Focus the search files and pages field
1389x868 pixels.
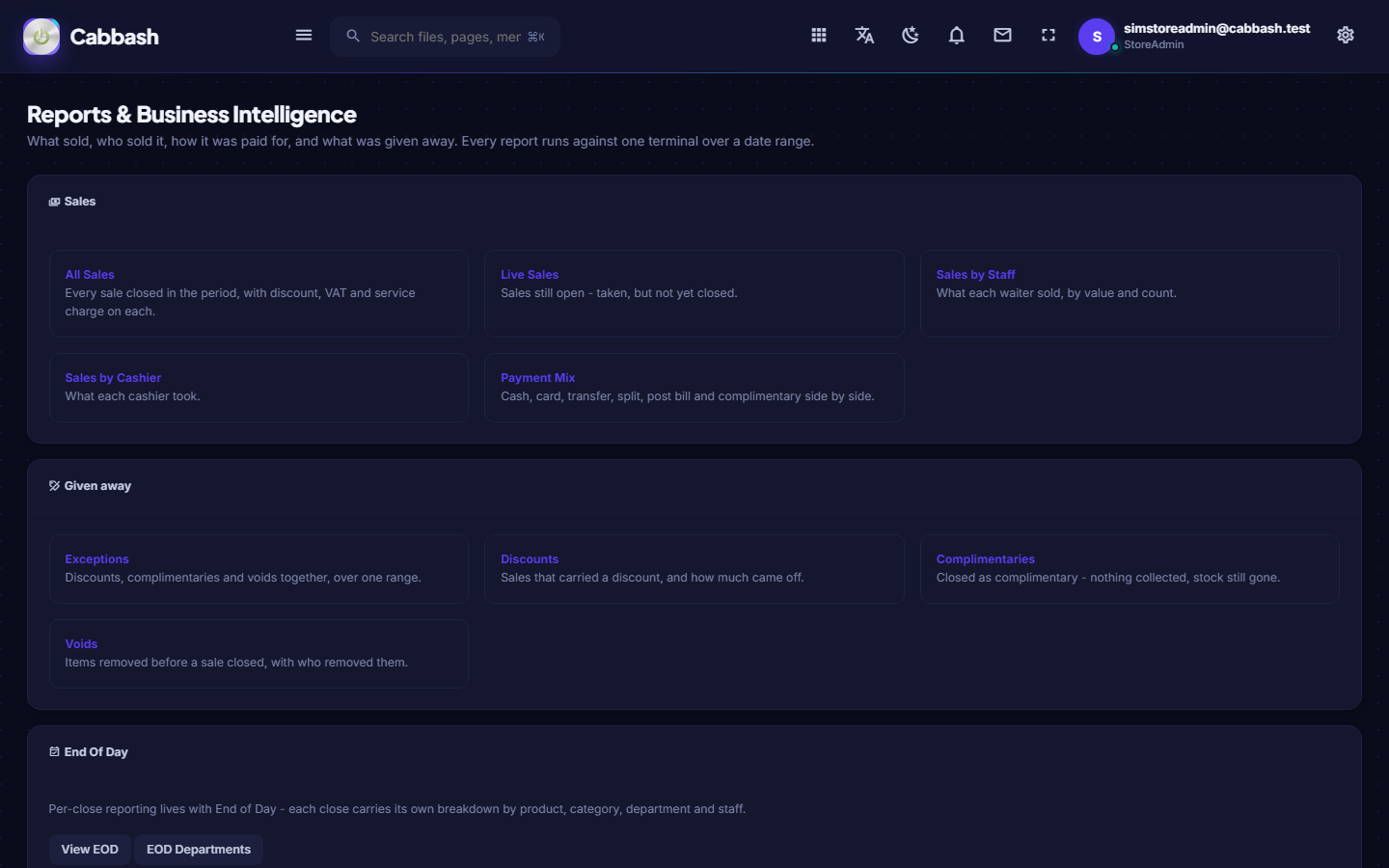click(446, 37)
